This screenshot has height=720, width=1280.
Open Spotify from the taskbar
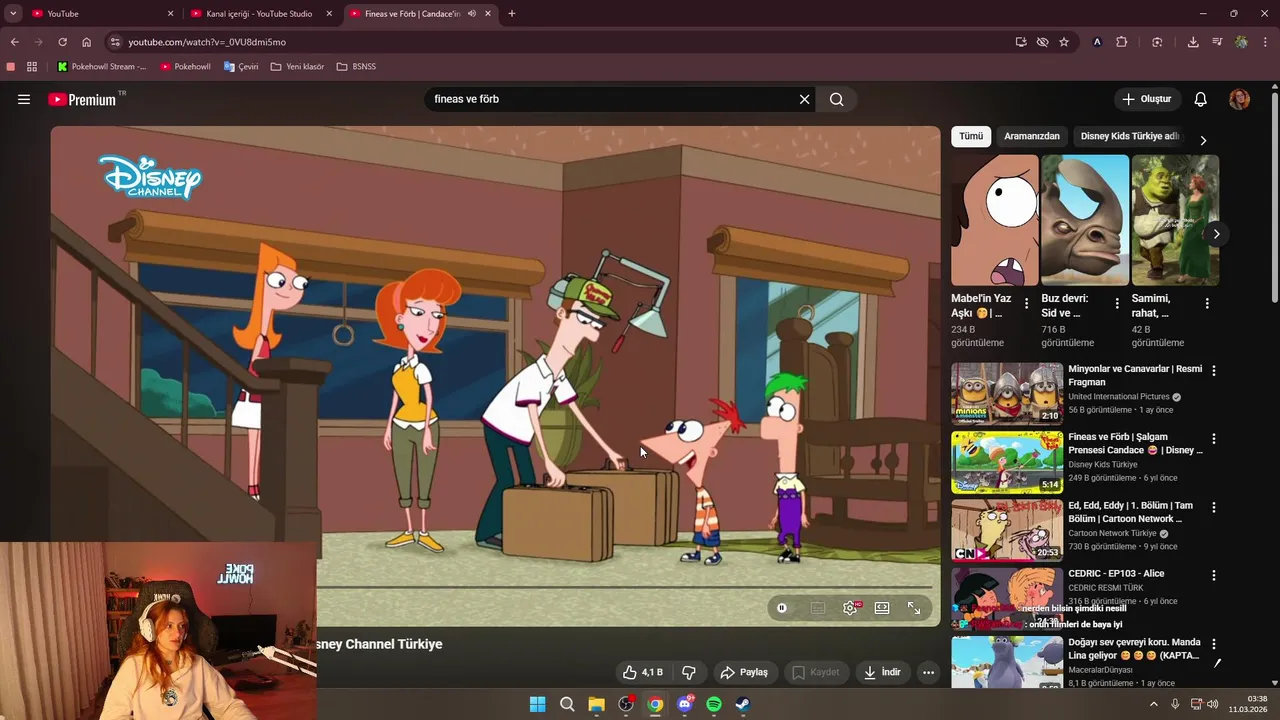click(x=714, y=704)
